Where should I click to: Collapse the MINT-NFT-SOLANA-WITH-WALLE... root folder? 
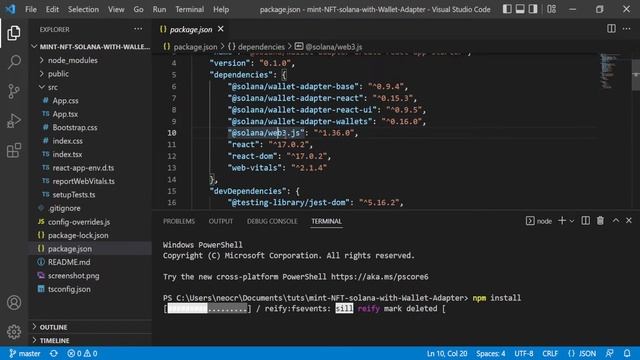(x=91, y=47)
